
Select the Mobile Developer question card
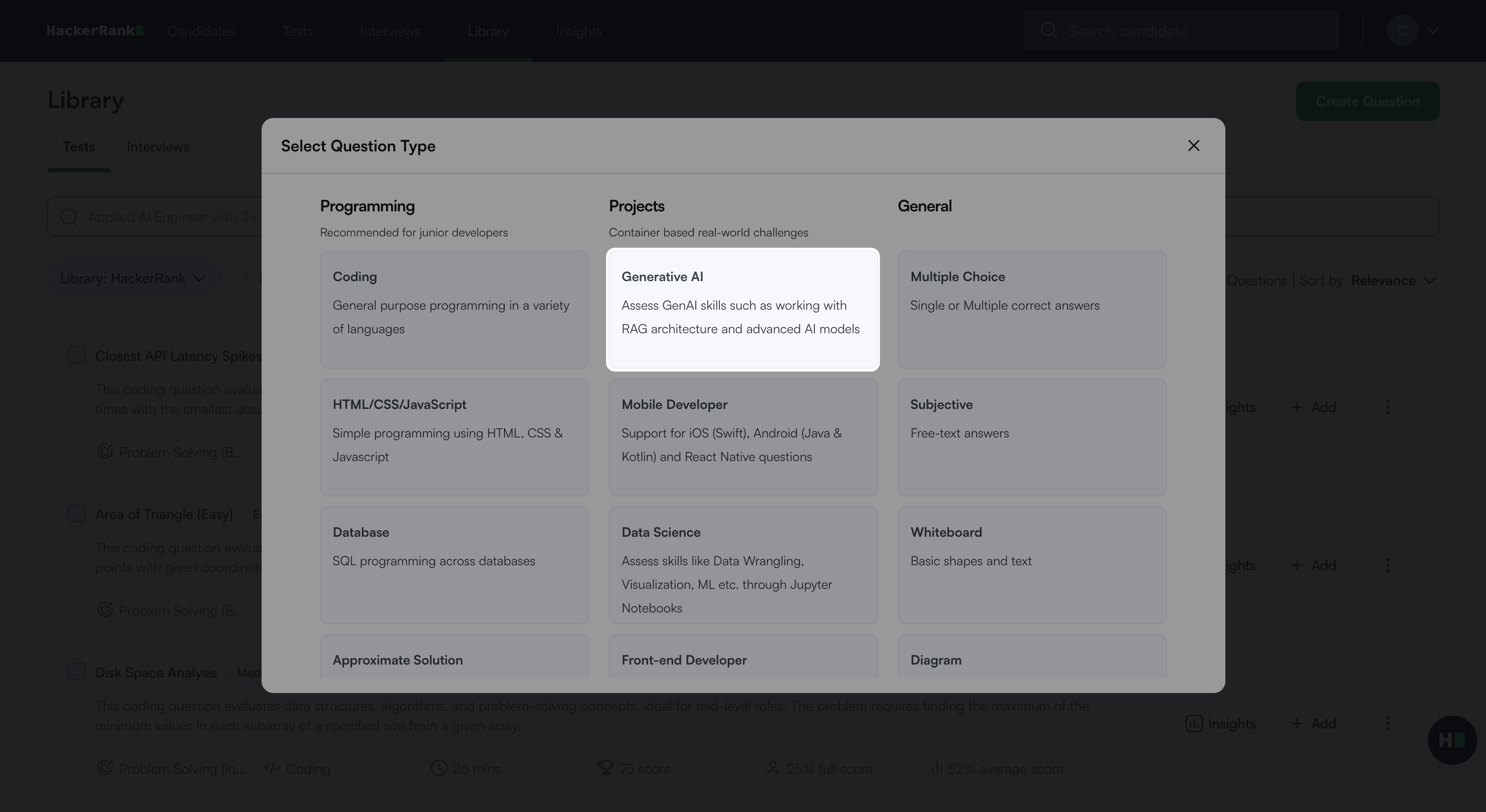[x=743, y=437]
